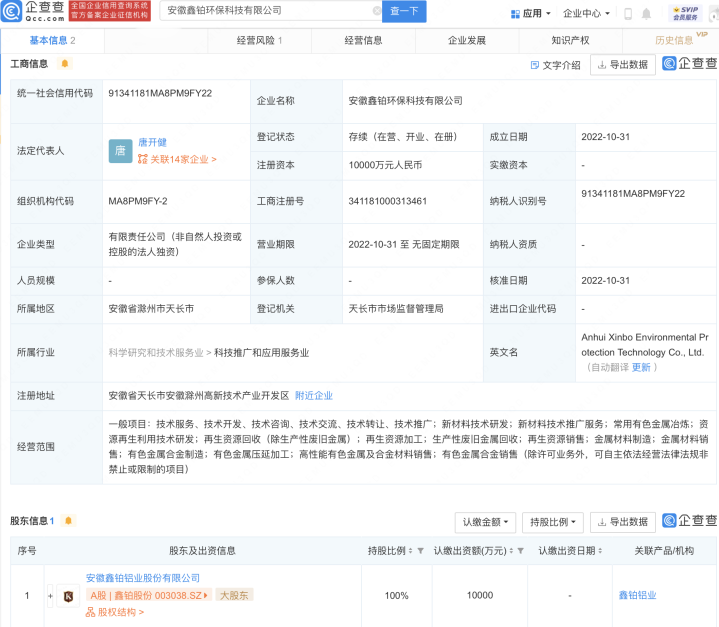
Task: Switch to the 经营风险 tab
Action: click(259, 41)
